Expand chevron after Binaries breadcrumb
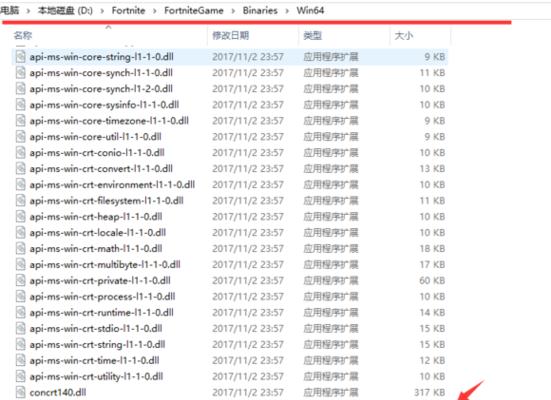Image resolution: width=551 pixels, height=400 pixels. (x=287, y=11)
